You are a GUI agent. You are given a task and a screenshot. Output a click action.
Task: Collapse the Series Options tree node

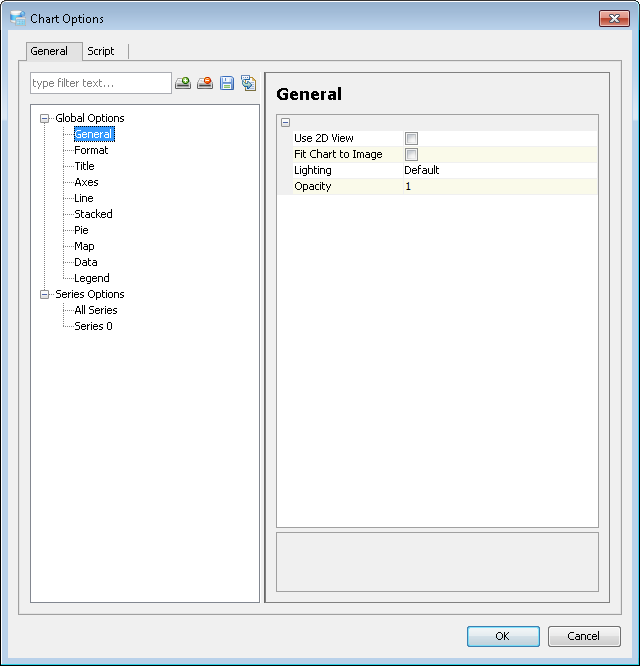(x=44, y=294)
